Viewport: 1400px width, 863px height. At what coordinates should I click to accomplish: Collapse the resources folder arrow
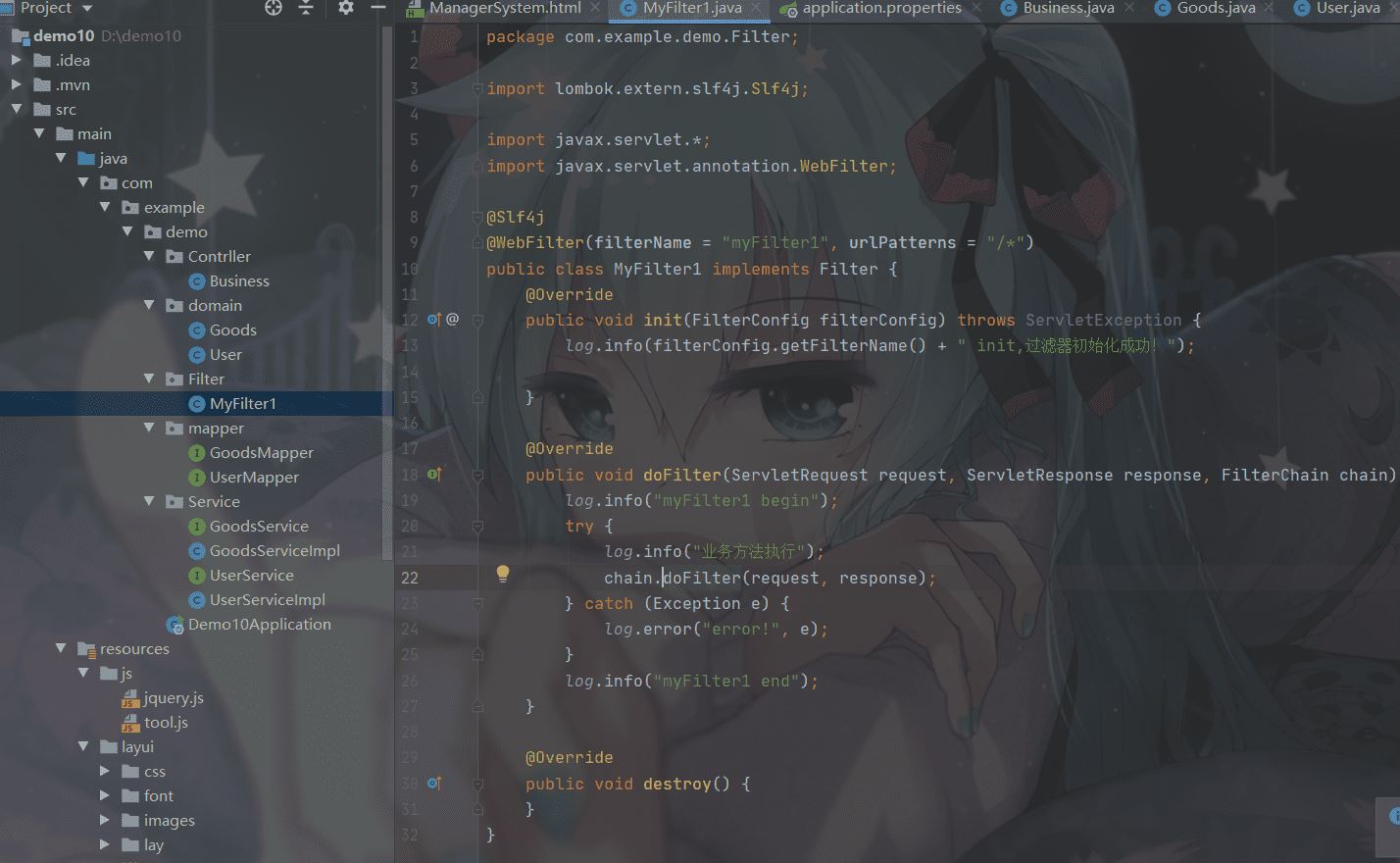(61, 648)
